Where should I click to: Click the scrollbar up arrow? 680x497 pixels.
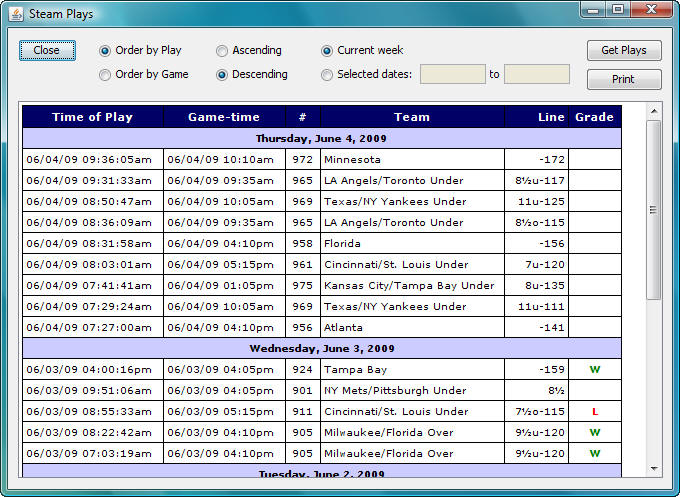[654, 111]
